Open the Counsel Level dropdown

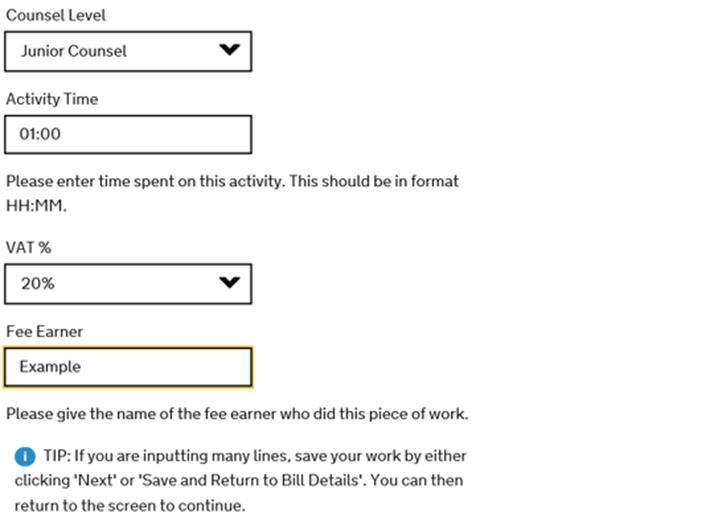coord(128,51)
